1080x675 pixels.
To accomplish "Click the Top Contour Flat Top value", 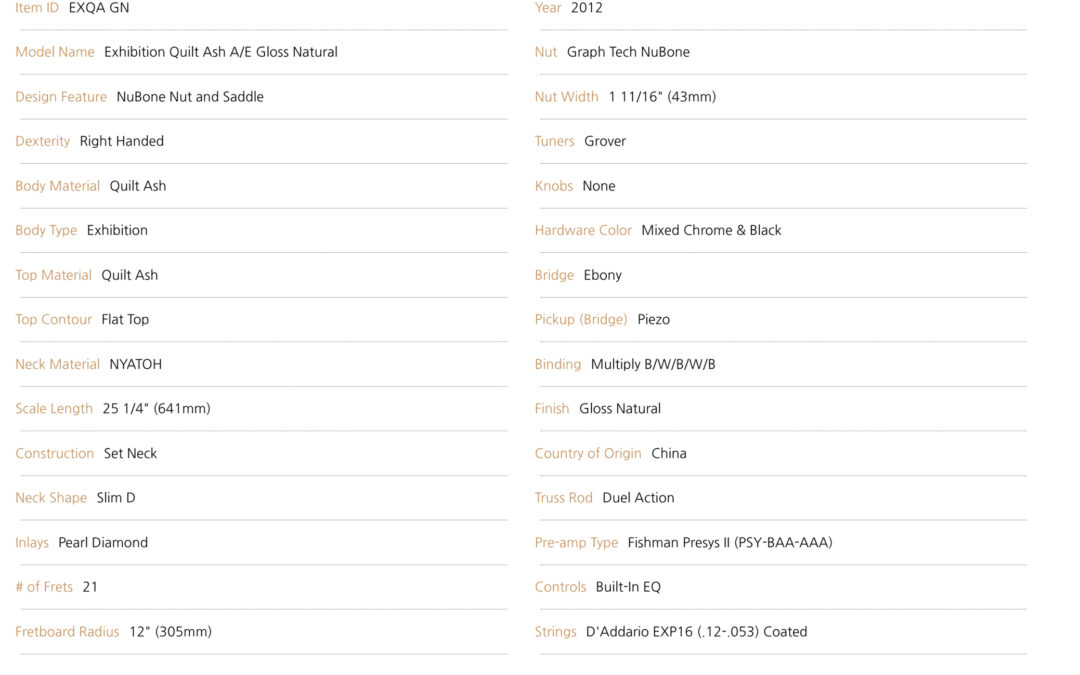I will point(125,320).
